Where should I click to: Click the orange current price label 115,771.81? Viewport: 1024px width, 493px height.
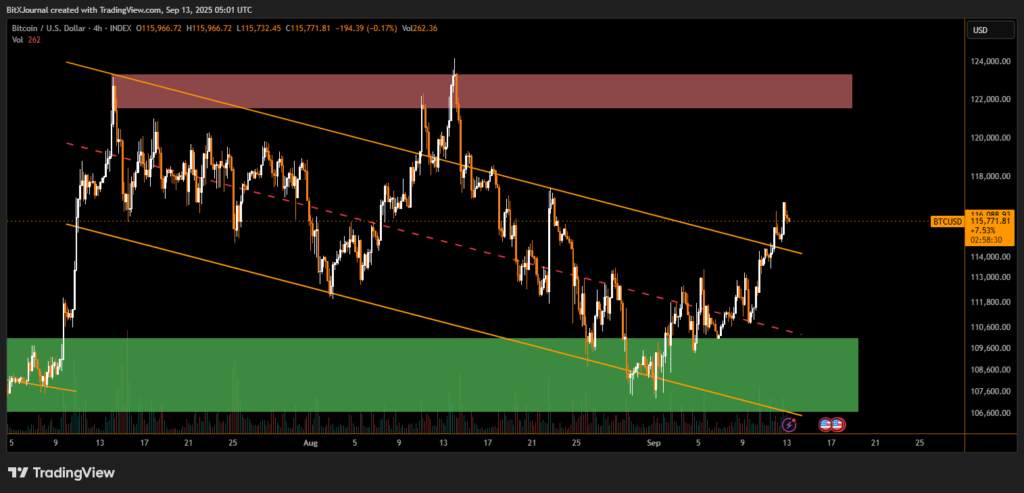point(989,222)
